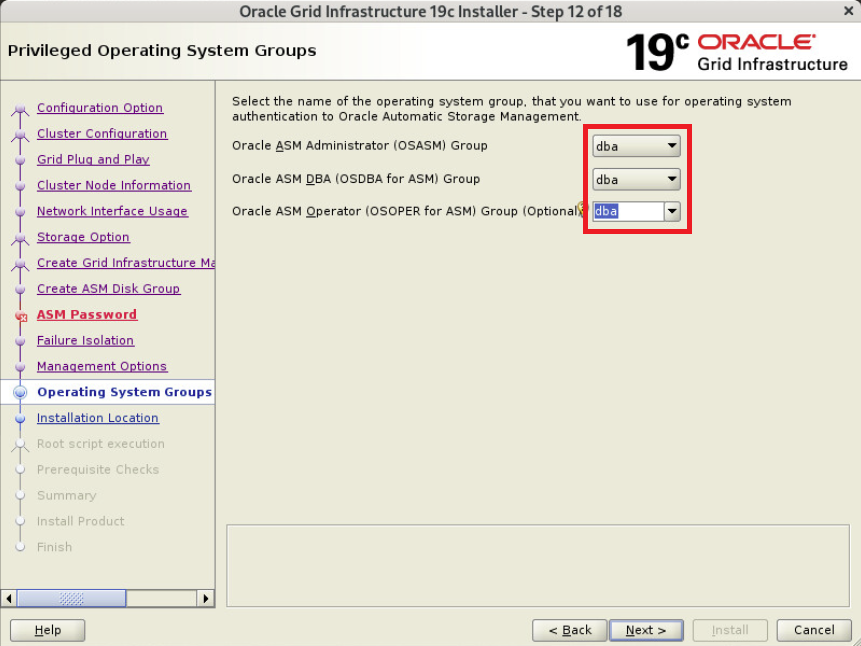
Task: Open Storage Option step
Action: (83, 237)
